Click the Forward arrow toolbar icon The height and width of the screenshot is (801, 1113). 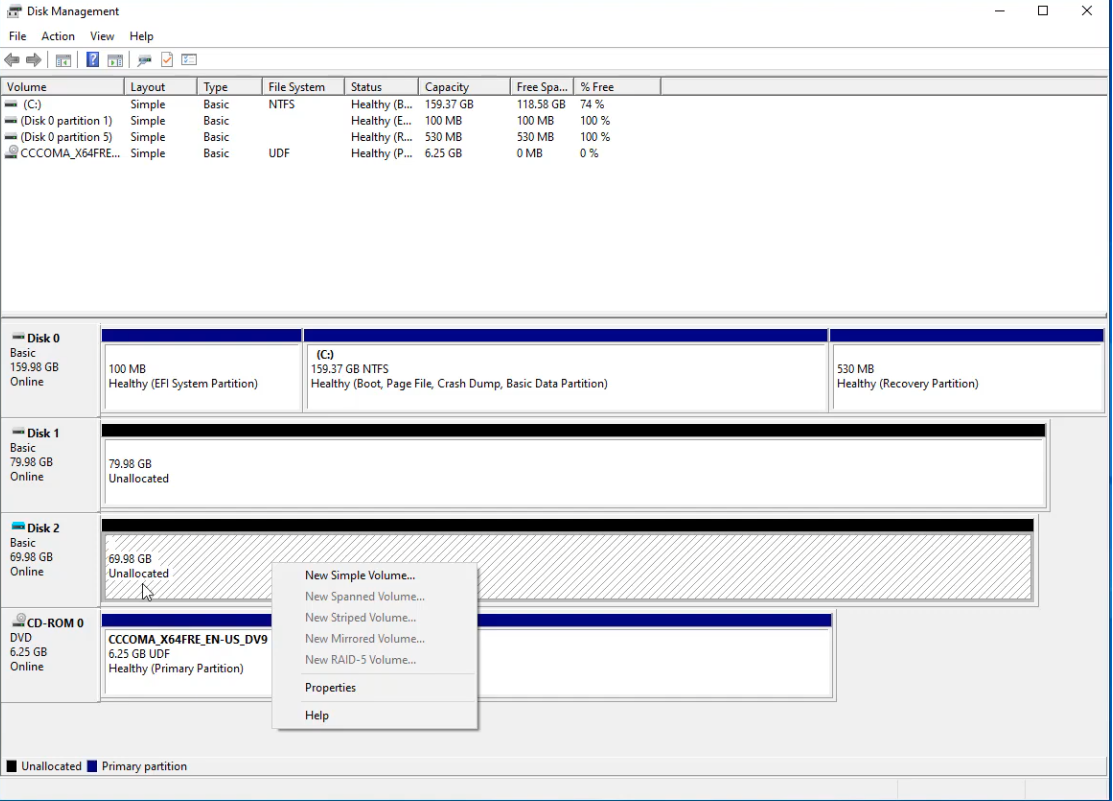tap(33, 60)
